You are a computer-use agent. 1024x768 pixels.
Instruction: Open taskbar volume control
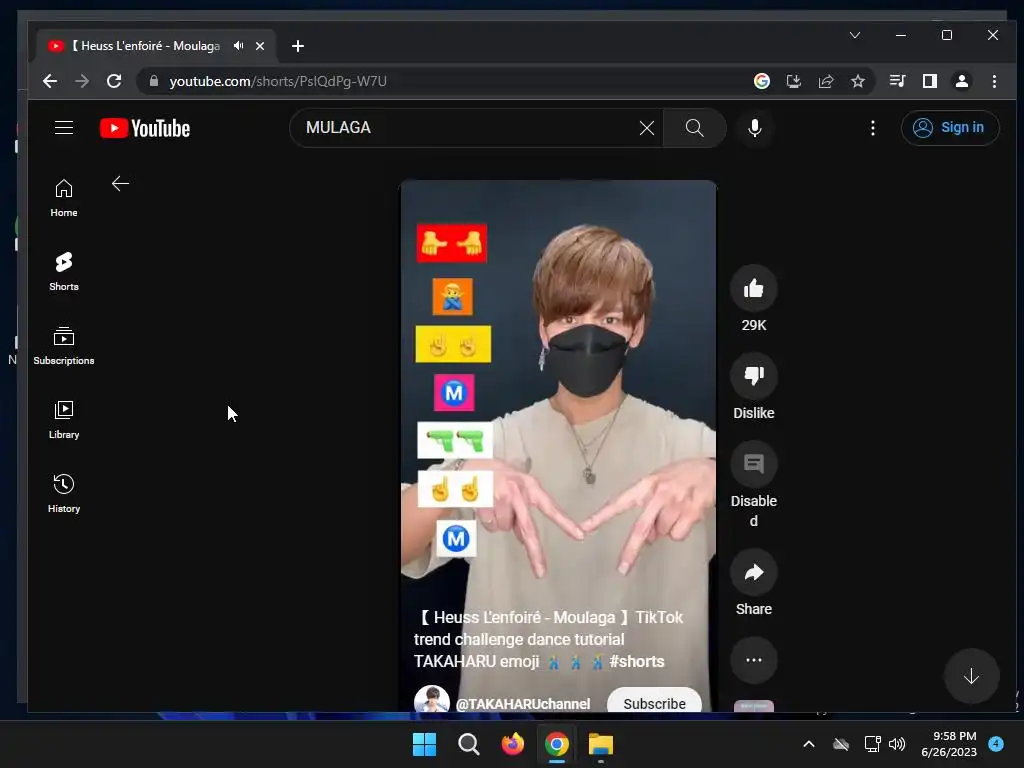pyautogui.click(x=897, y=744)
